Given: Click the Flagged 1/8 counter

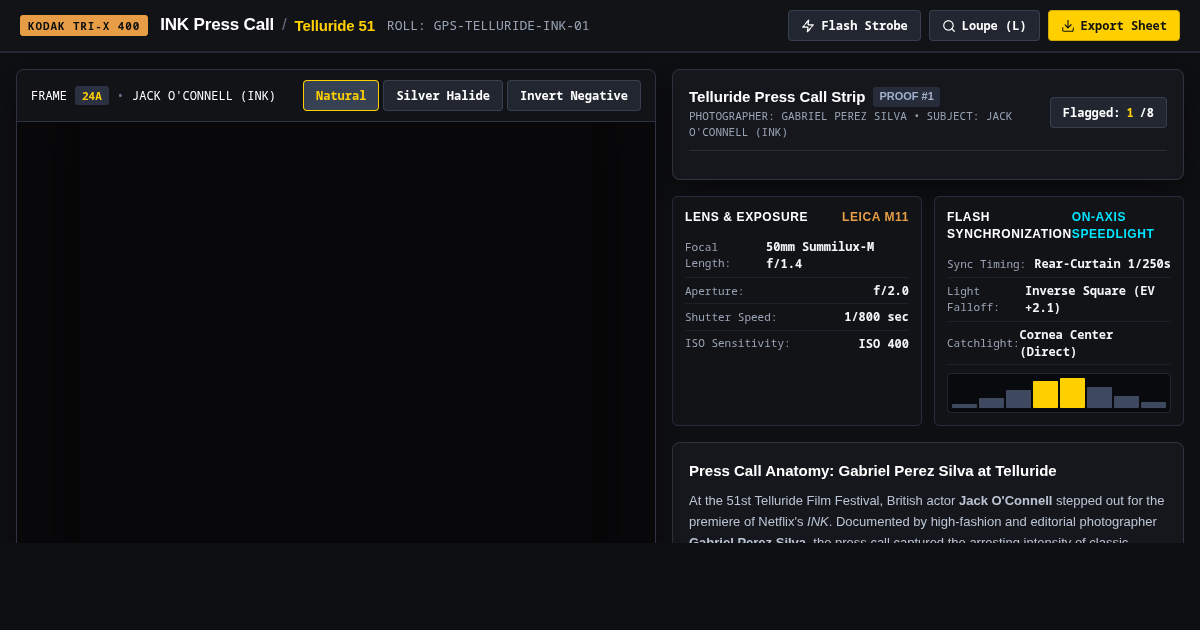Looking at the screenshot, I should [1108, 113].
